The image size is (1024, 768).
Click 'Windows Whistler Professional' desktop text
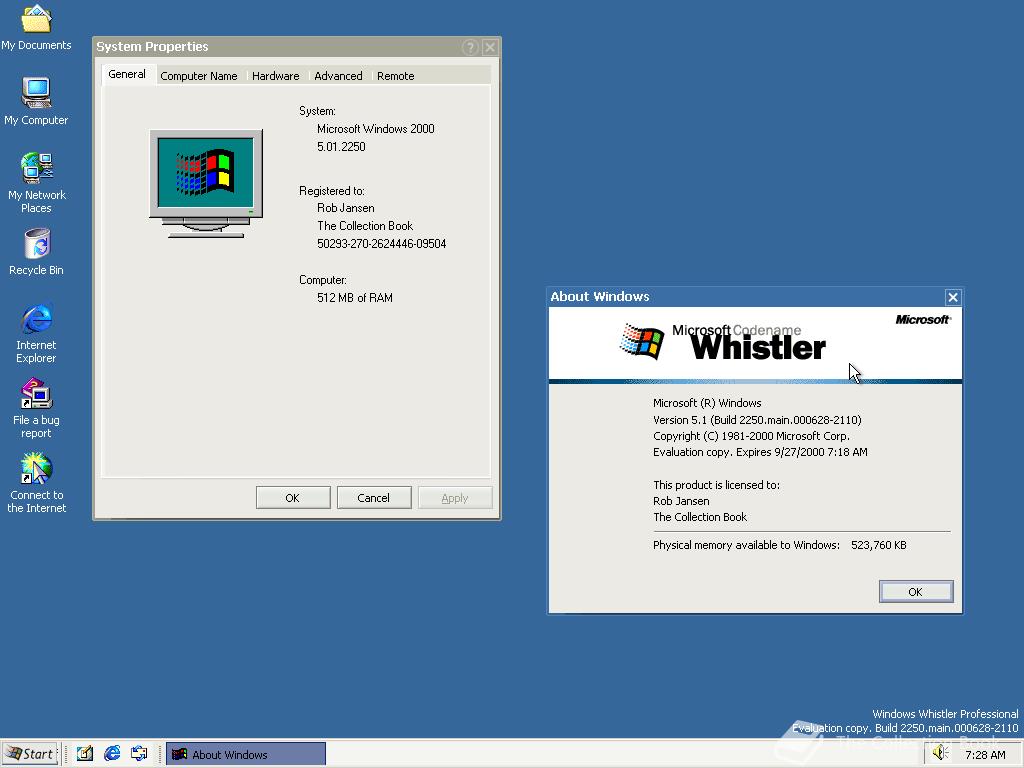pyautogui.click(x=945, y=714)
